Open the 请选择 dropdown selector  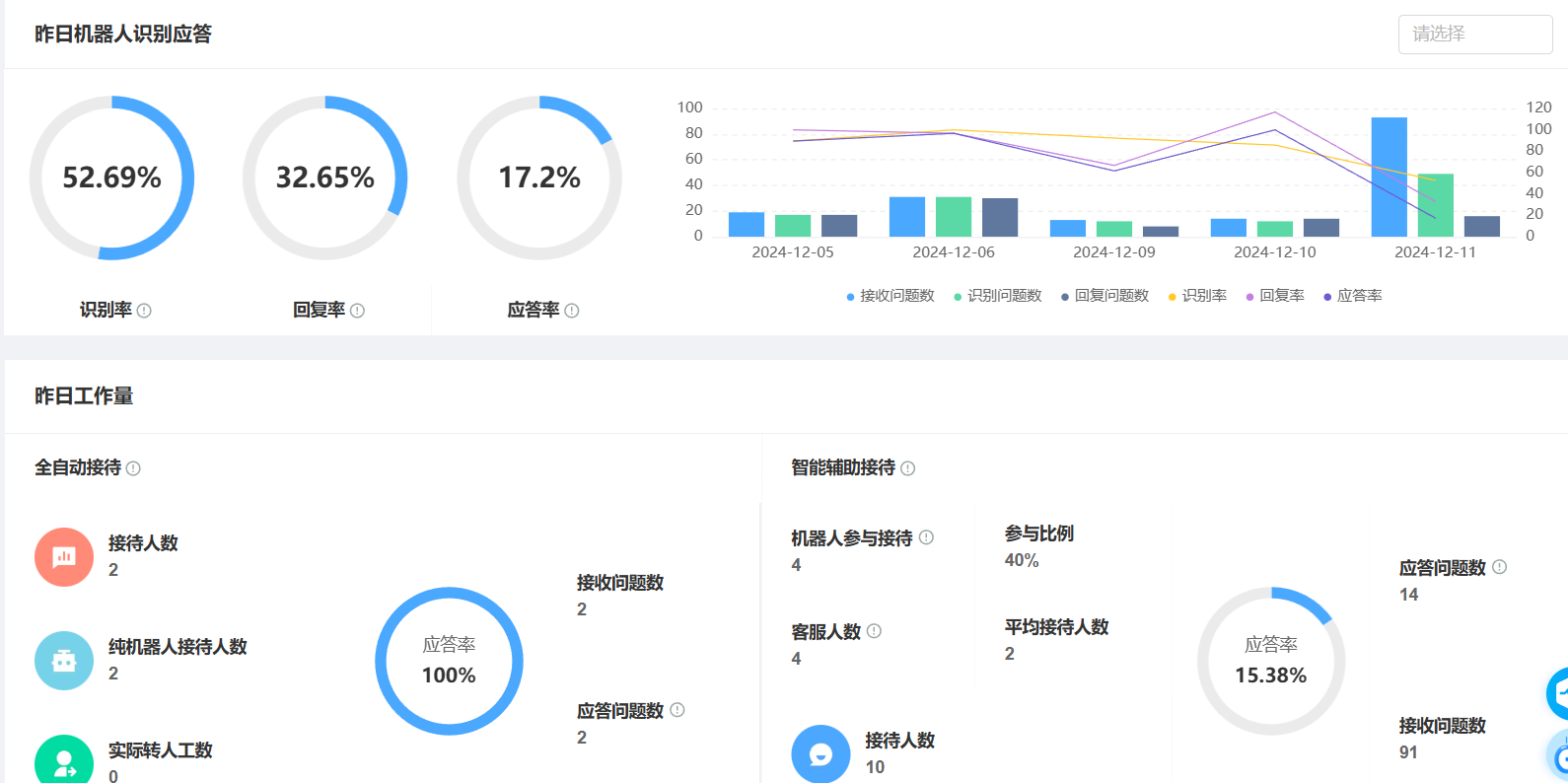(1475, 35)
